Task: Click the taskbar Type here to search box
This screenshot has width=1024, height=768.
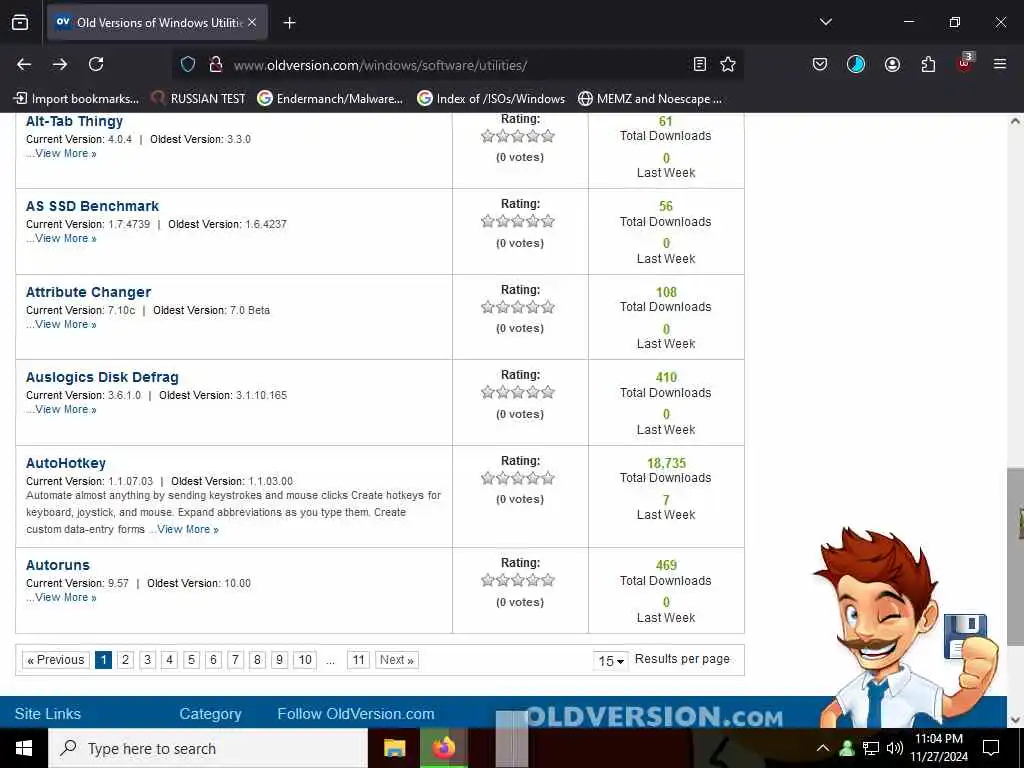Action: [x=208, y=748]
